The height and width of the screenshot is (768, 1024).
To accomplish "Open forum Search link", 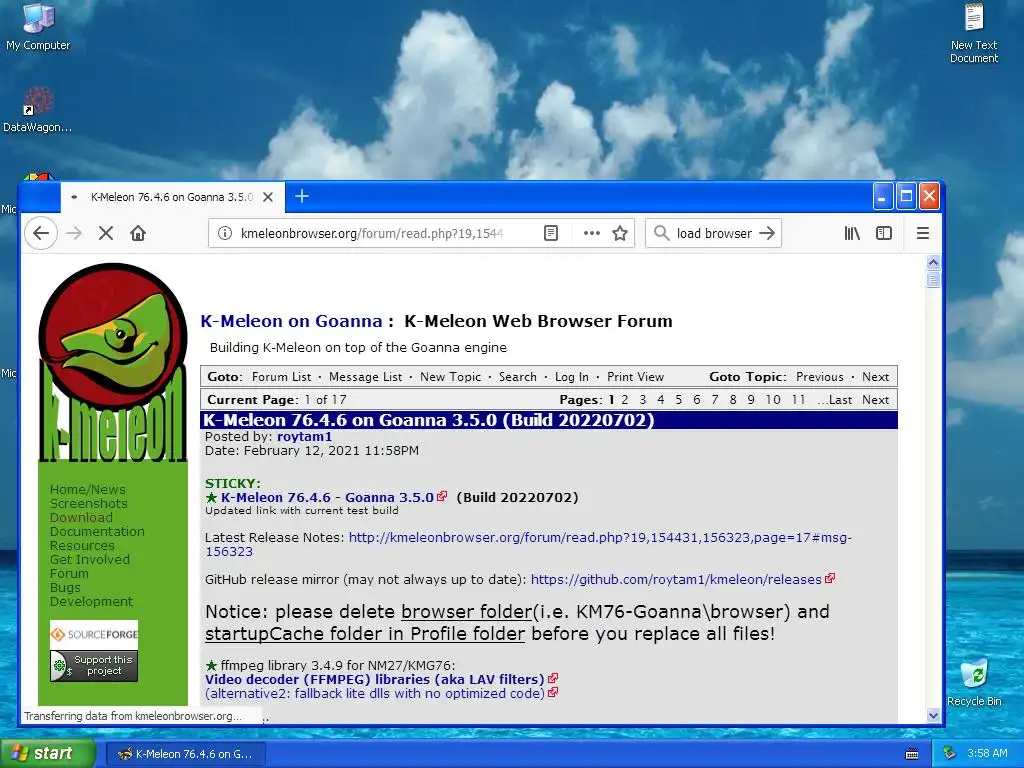I will coord(518,377).
